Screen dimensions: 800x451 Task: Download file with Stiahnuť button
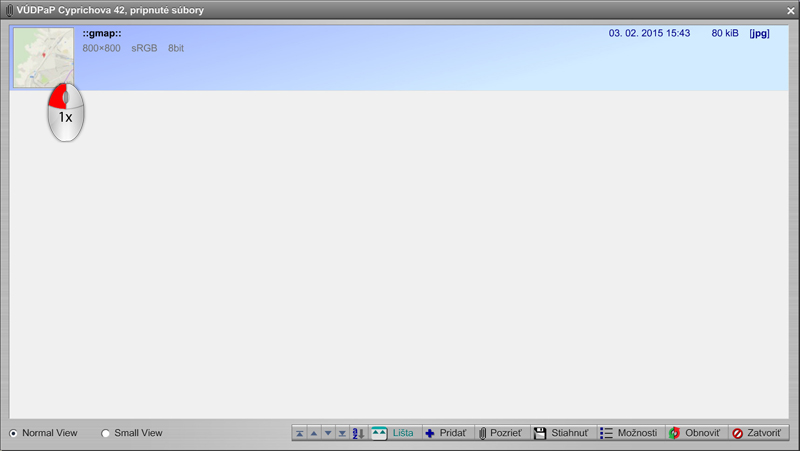click(563, 433)
